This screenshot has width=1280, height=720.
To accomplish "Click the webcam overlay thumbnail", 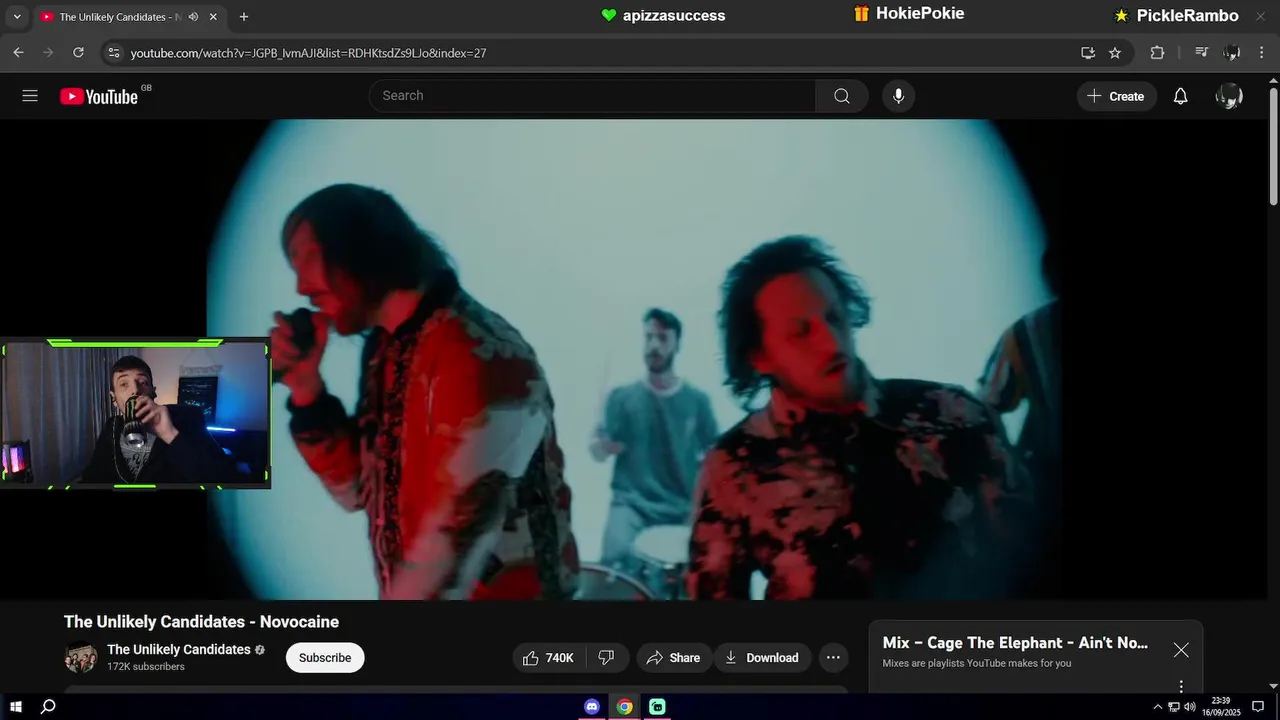I will pos(135,413).
